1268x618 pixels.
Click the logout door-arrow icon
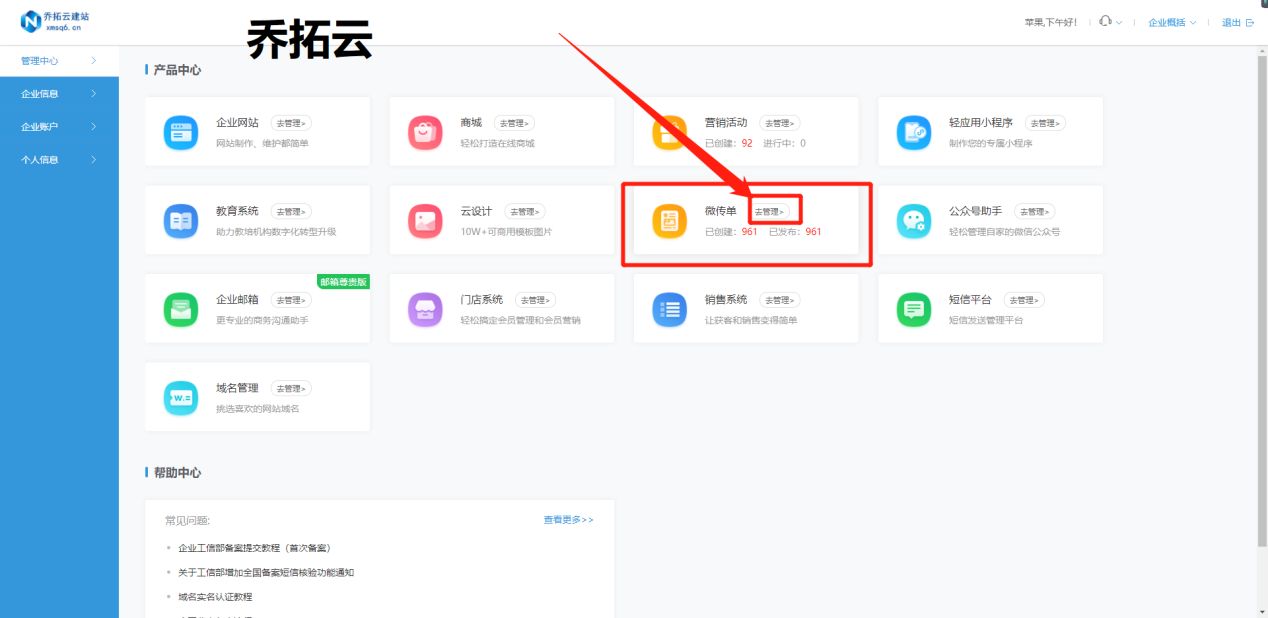pos(1250,22)
